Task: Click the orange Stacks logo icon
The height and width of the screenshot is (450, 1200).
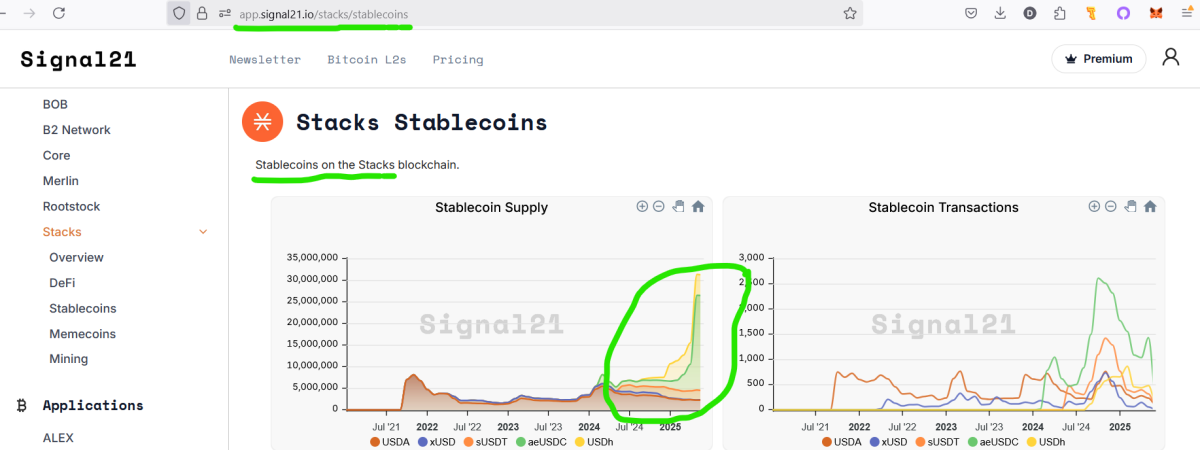Action: click(x=262, y=122)
